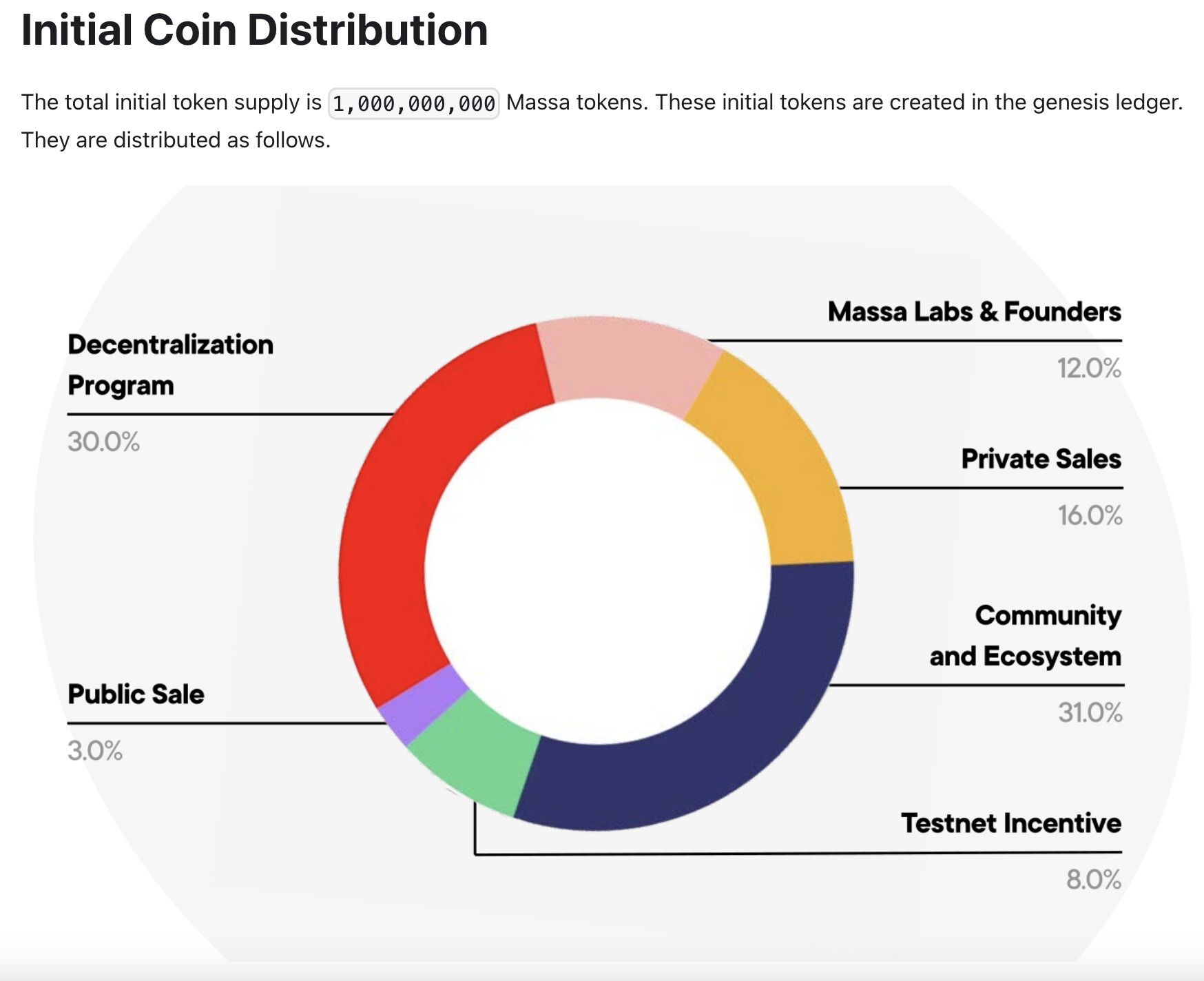Click the 12.0% value under Massa Labs
The height and width of the screenshot is (981, 1204).
[x=1090, y=369]
